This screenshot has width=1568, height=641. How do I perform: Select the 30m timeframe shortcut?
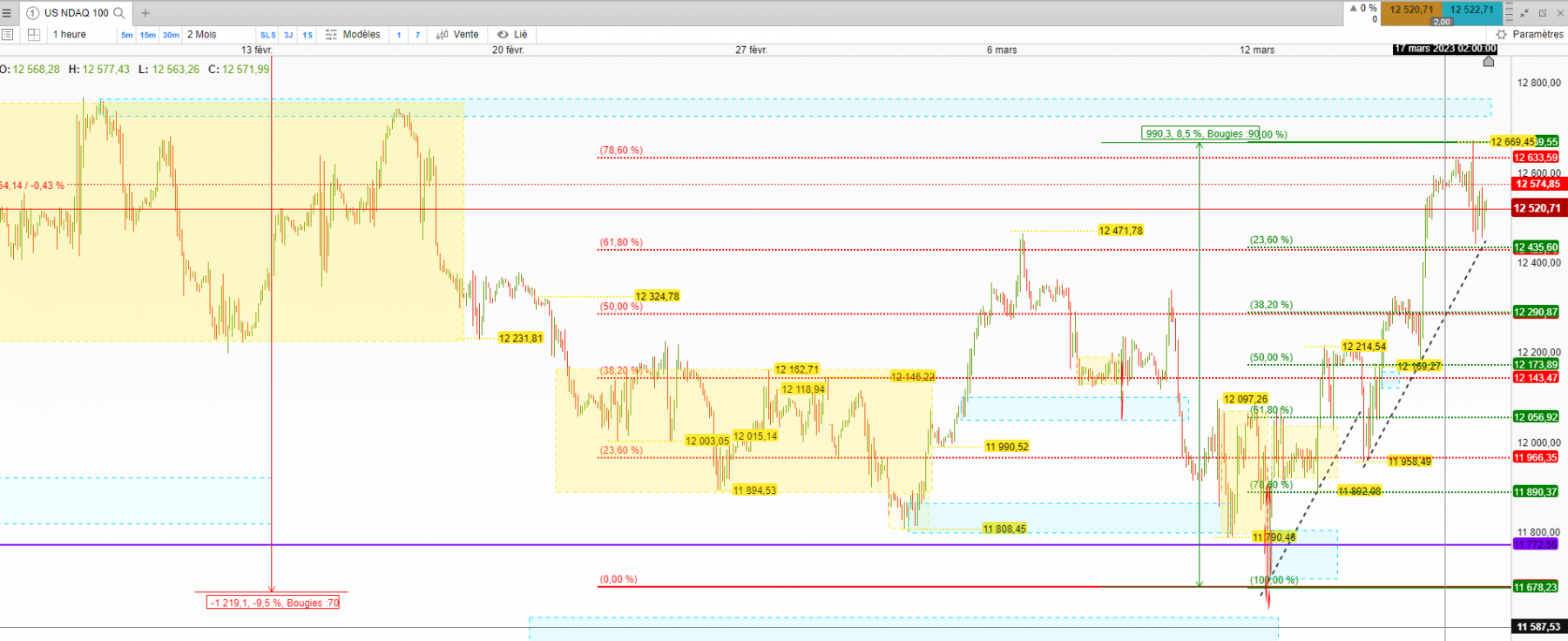171,36
